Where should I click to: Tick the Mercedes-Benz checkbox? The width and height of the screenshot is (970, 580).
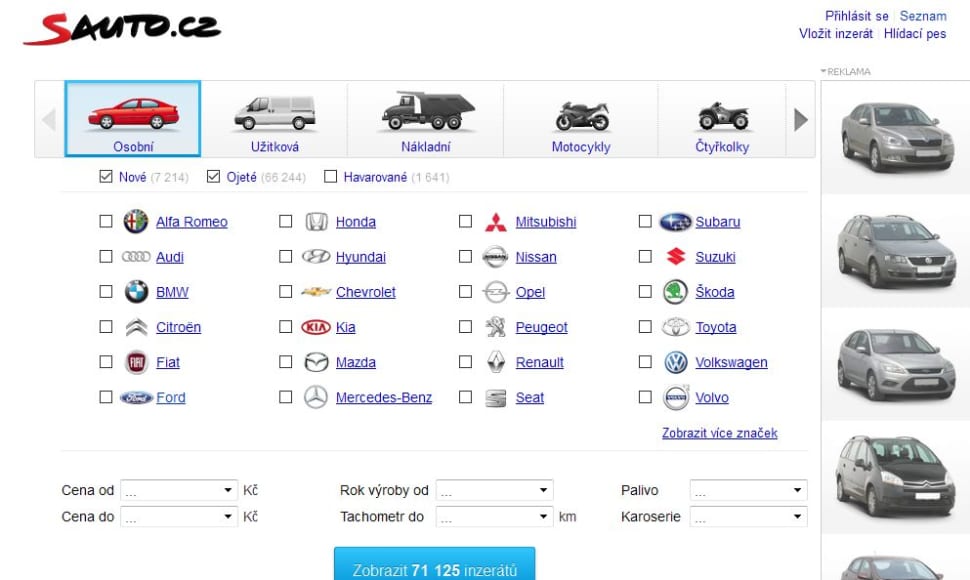285,398
